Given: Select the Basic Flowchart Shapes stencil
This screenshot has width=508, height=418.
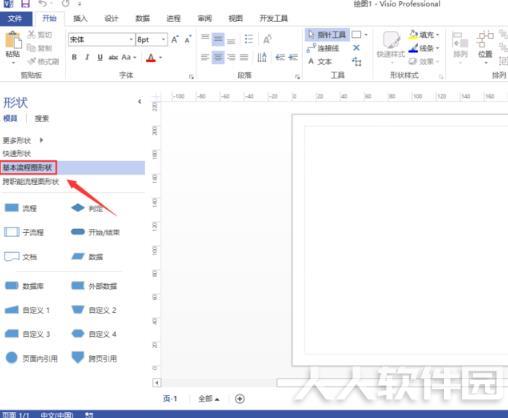Looking at the screenshot, I should (28, 168).
